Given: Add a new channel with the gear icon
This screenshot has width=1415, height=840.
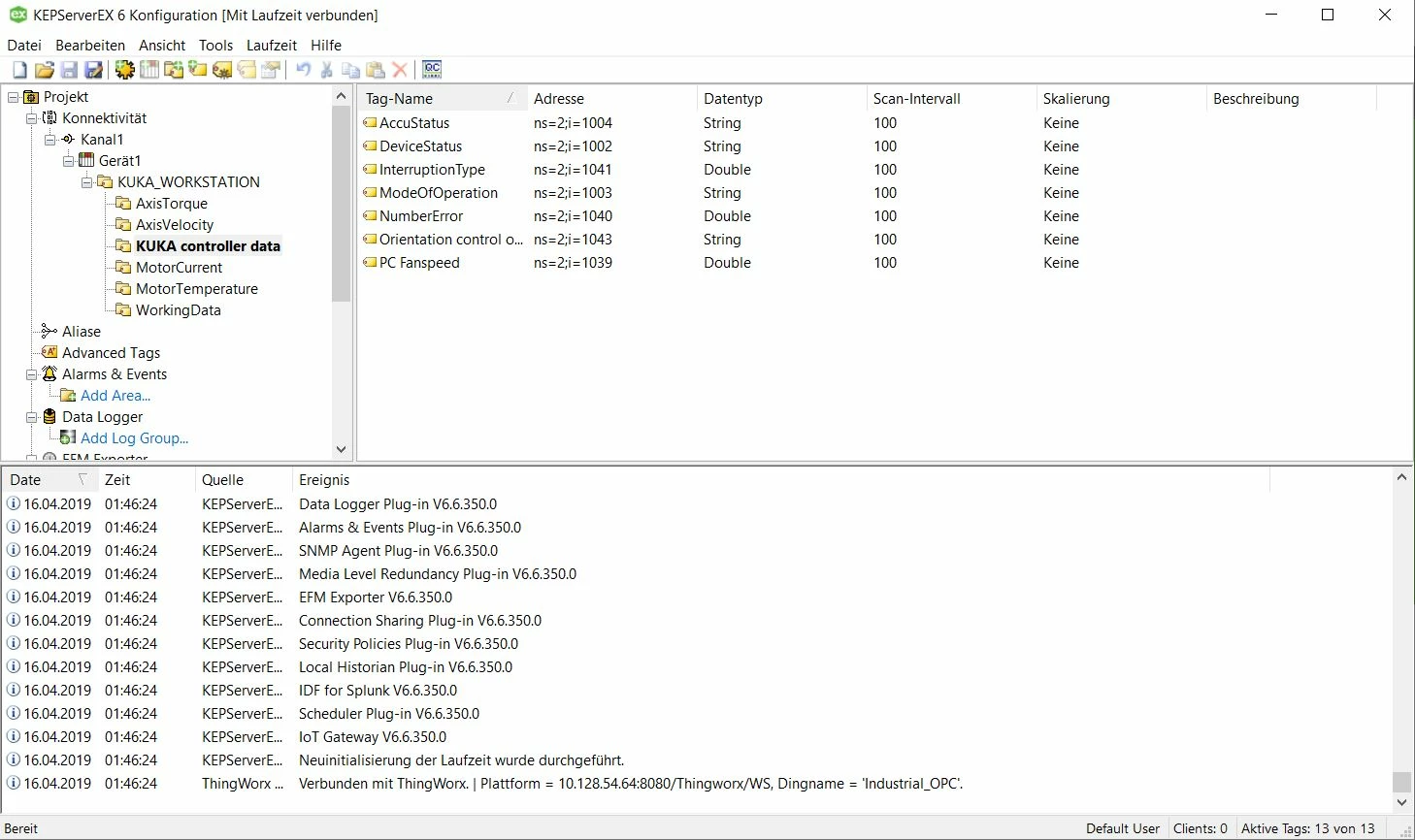Looking at the screenshot, I should (x=124, y=70).
